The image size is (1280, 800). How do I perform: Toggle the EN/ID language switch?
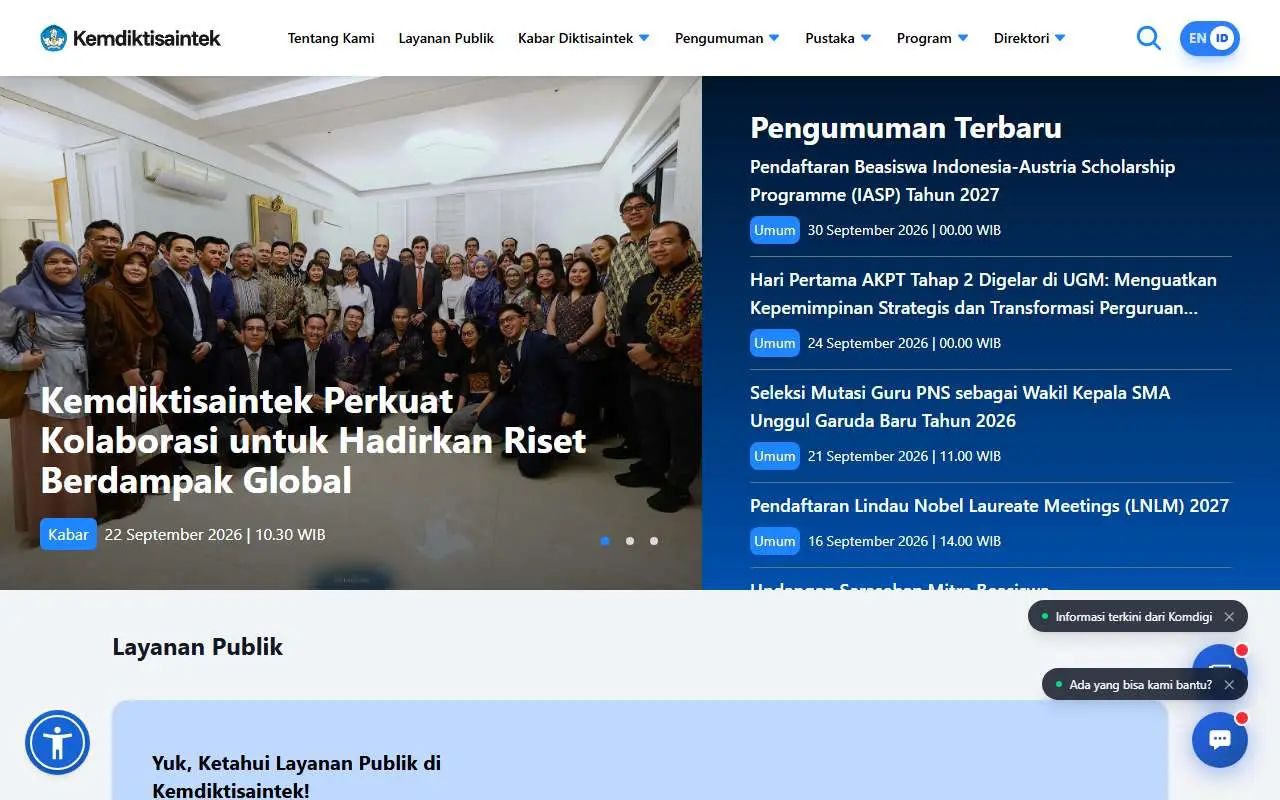coord(1210,38)
